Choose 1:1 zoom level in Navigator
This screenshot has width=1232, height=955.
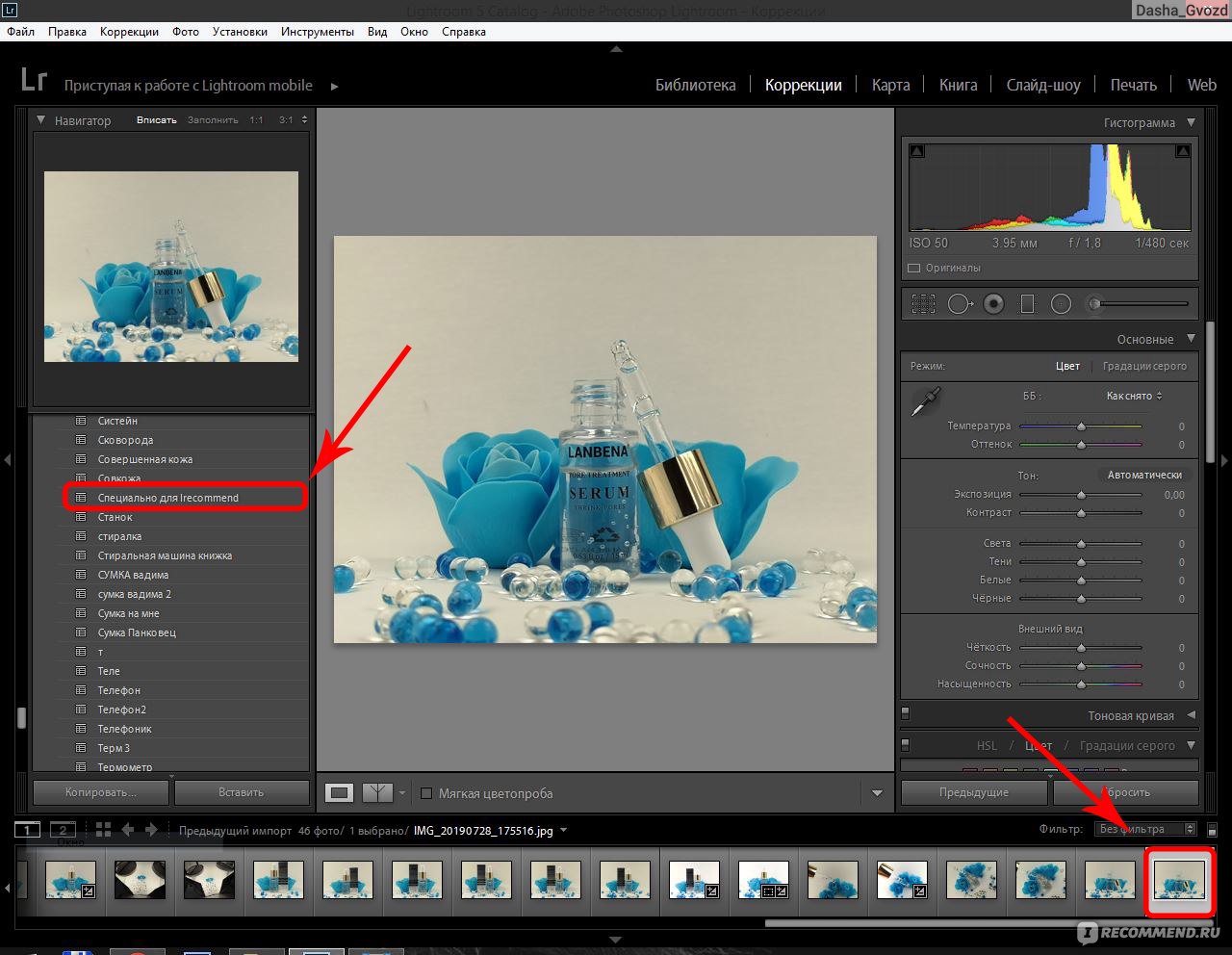click(256, 120)
